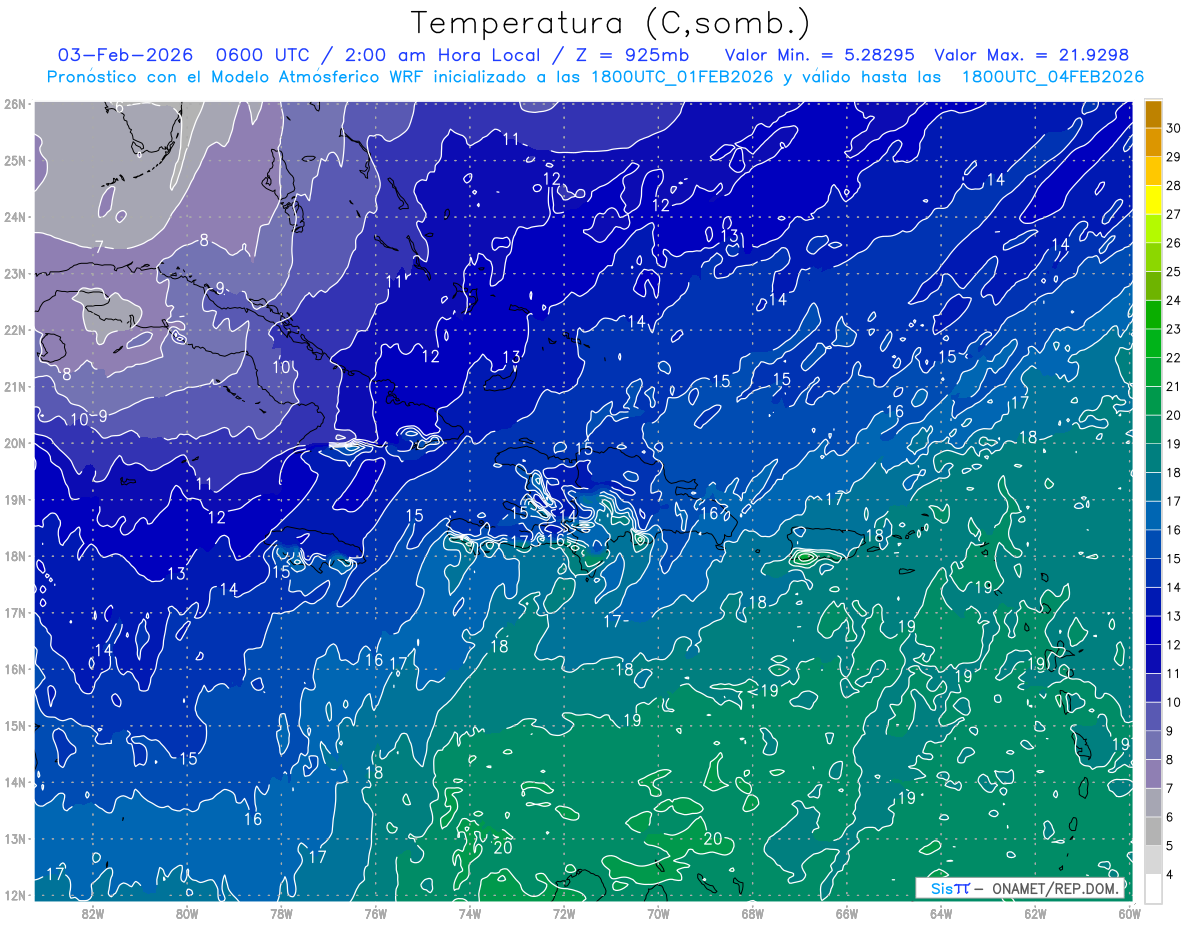Click the latitude axis label '12N'
Screen dimensions: 1200x927
click(15, 895)
